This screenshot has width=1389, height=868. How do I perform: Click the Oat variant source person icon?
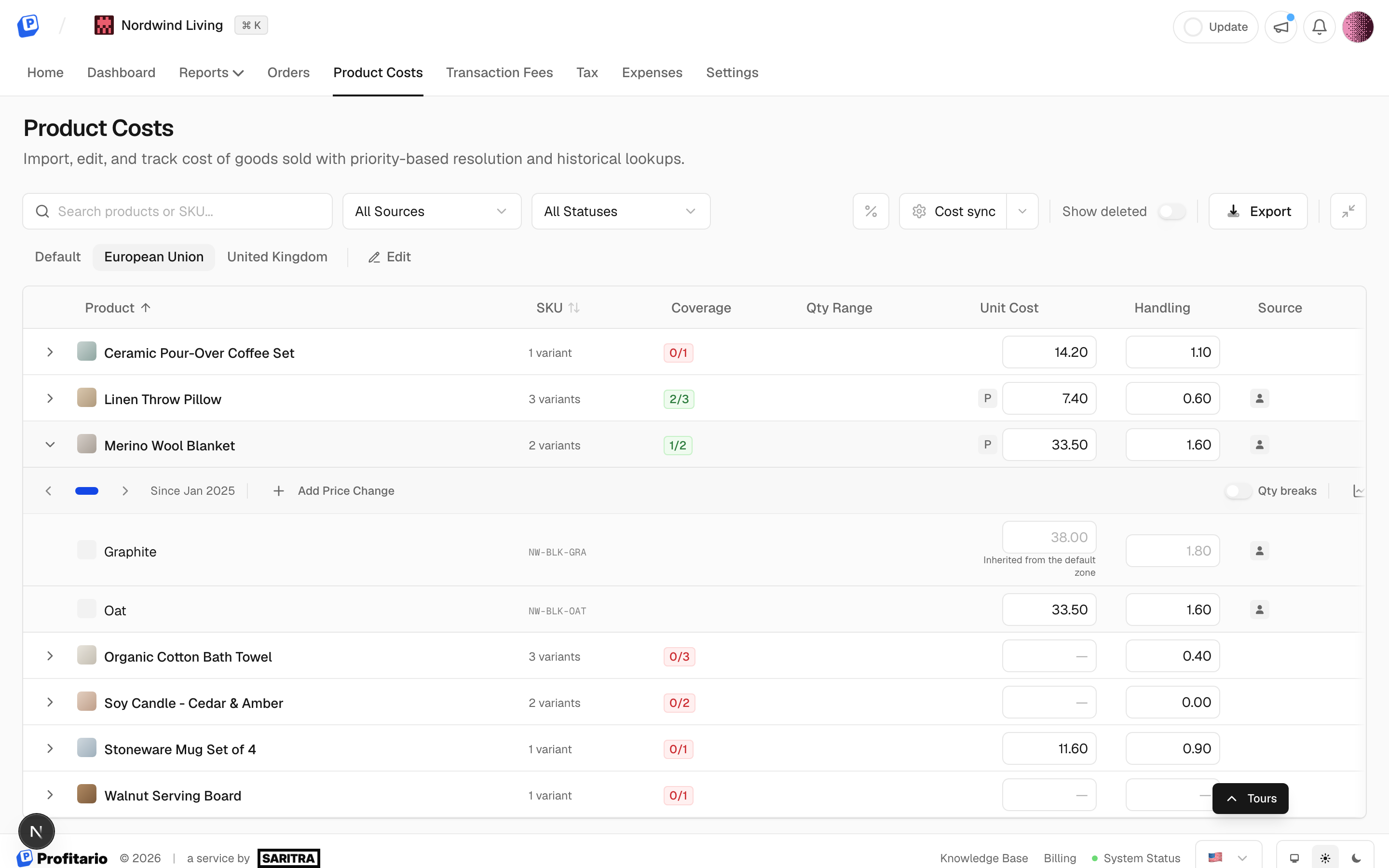click(1259, 610)
